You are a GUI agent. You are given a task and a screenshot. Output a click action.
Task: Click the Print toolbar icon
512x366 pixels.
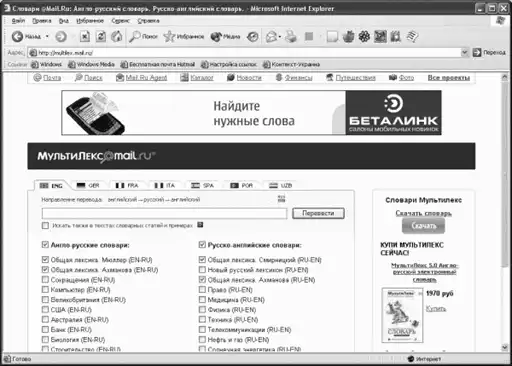tap(291, 36)
